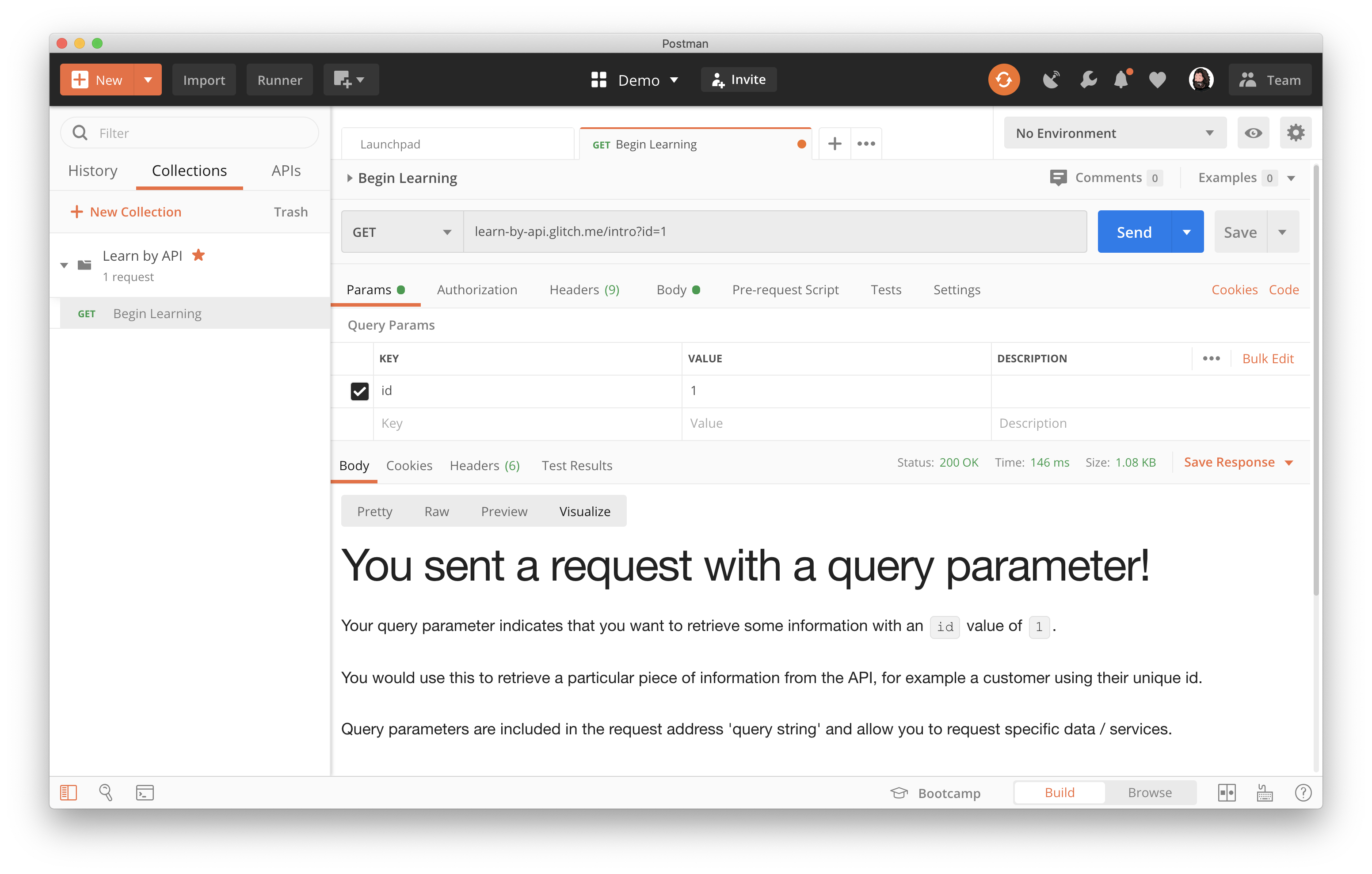The height and width of the screenshot is (874, 1372).
Task: Uncheck the id query parameter checkbox
Action: coord(359,391)
